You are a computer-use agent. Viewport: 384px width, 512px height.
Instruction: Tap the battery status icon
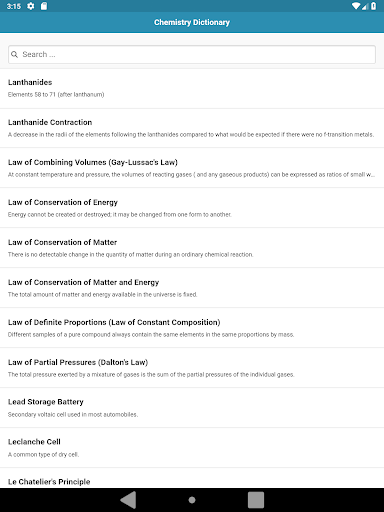[x=374, y=6]
